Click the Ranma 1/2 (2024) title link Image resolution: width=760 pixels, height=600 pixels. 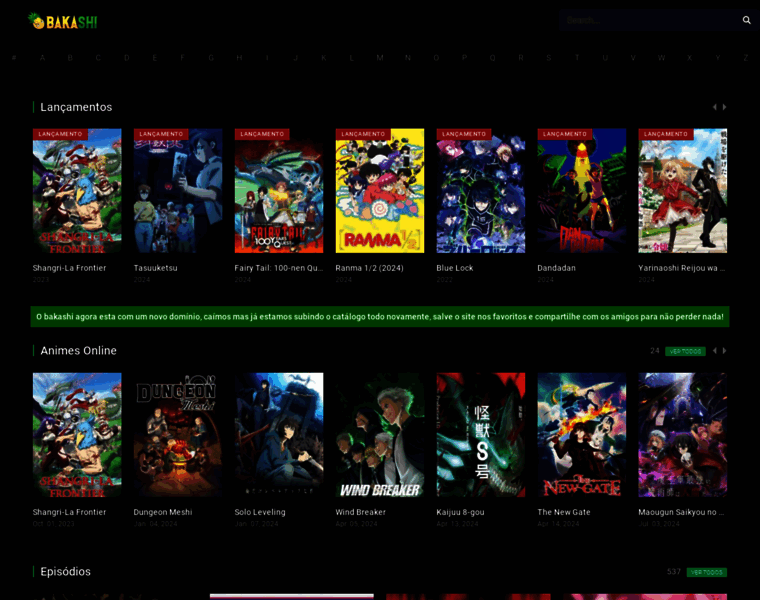click(x=369, y=268)
